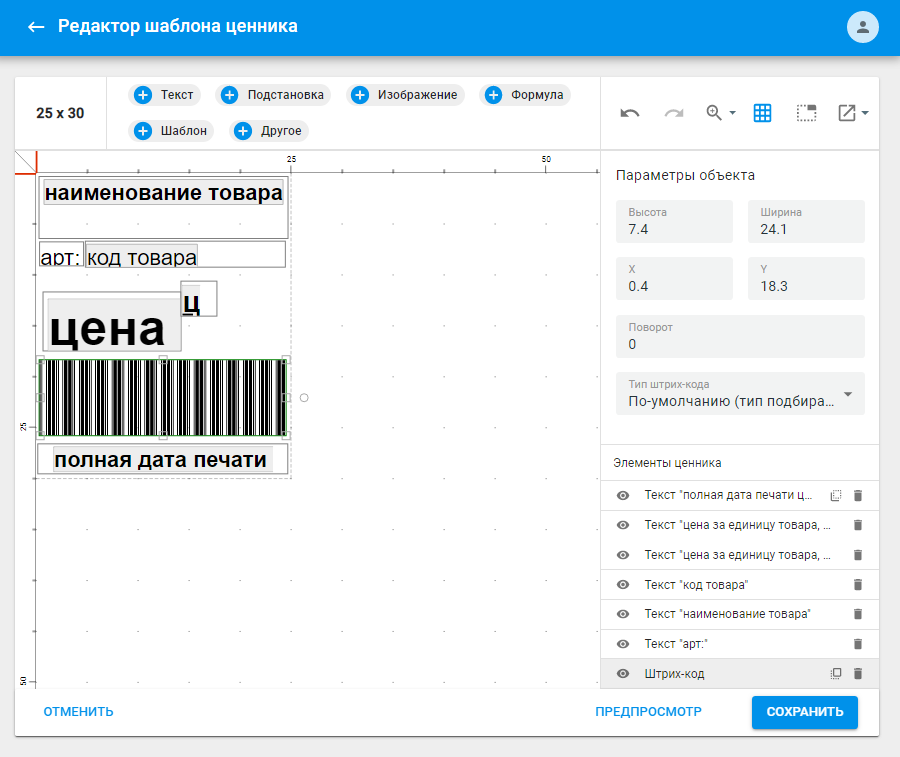The image size is (900, 757).
Task: Click the СОХРАНИТЬ button
Action: (805, 712)
